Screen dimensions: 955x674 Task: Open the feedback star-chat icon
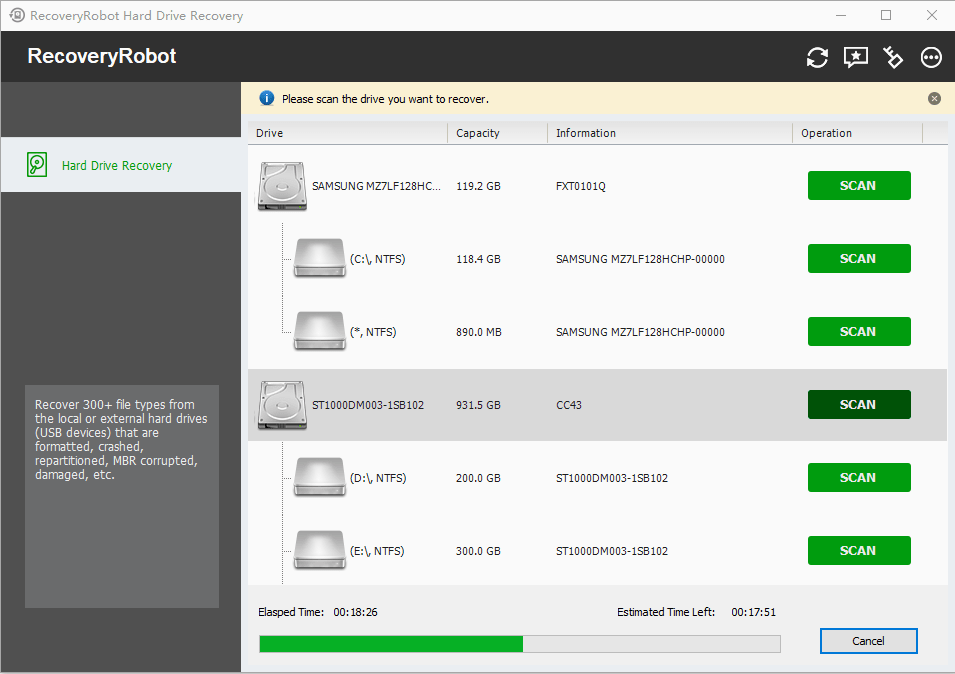tap(855, 57)
